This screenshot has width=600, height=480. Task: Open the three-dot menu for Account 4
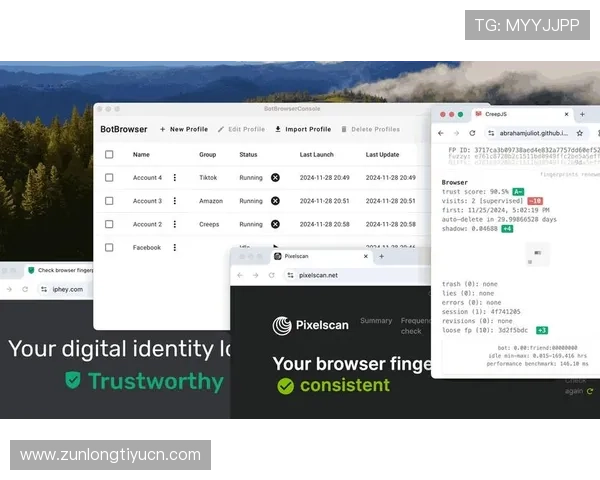point(174,177)
